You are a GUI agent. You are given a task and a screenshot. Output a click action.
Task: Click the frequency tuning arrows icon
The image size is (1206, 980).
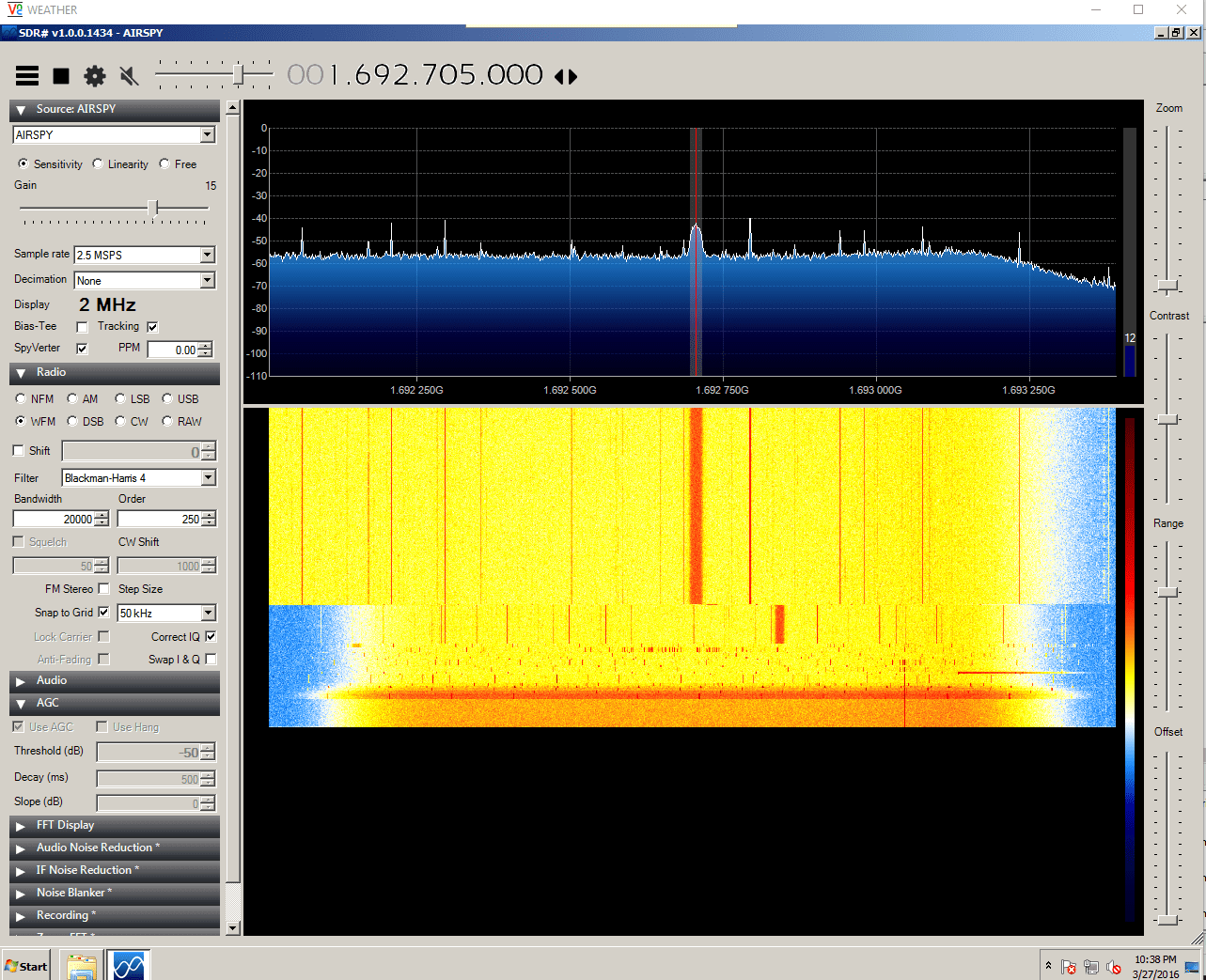coord(566,76)
